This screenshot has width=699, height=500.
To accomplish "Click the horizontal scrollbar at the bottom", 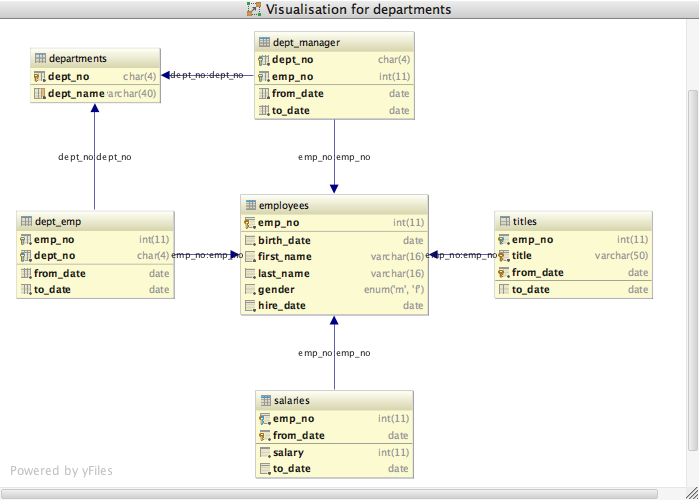I will [329, 494].
